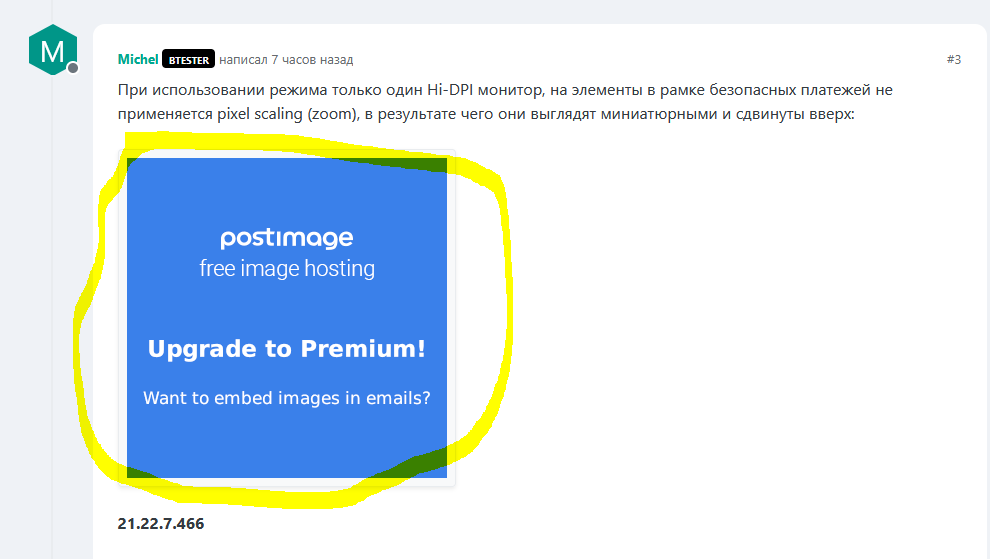Click the black BTESTER badge
990x559 pixels.
(x=188, y=59)
